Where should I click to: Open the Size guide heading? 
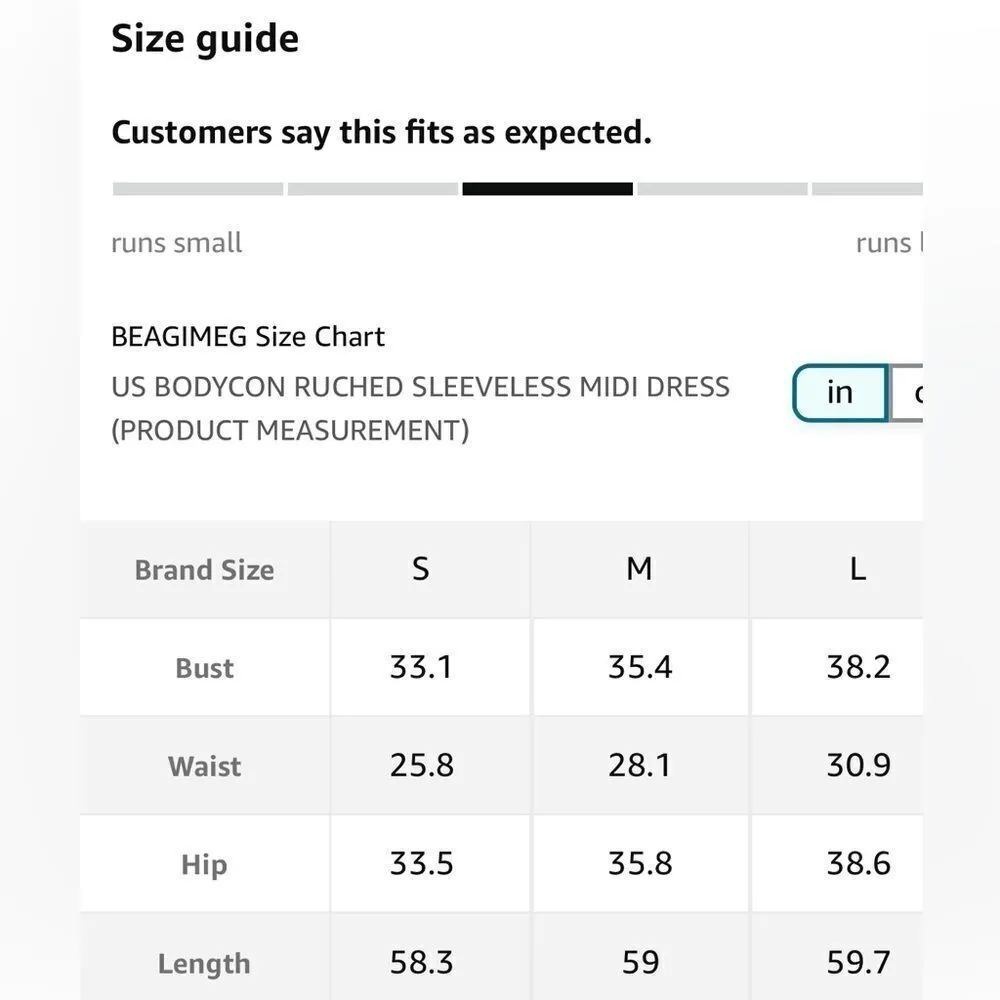205,38
